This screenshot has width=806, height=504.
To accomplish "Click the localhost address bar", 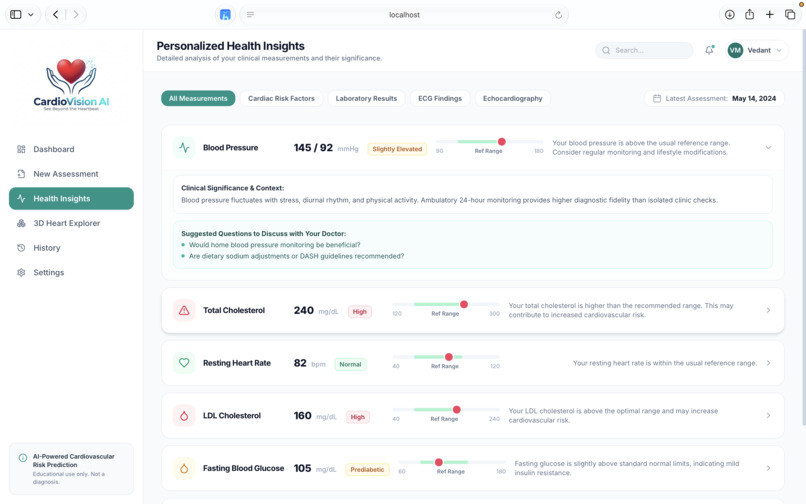I will (404, 15).
